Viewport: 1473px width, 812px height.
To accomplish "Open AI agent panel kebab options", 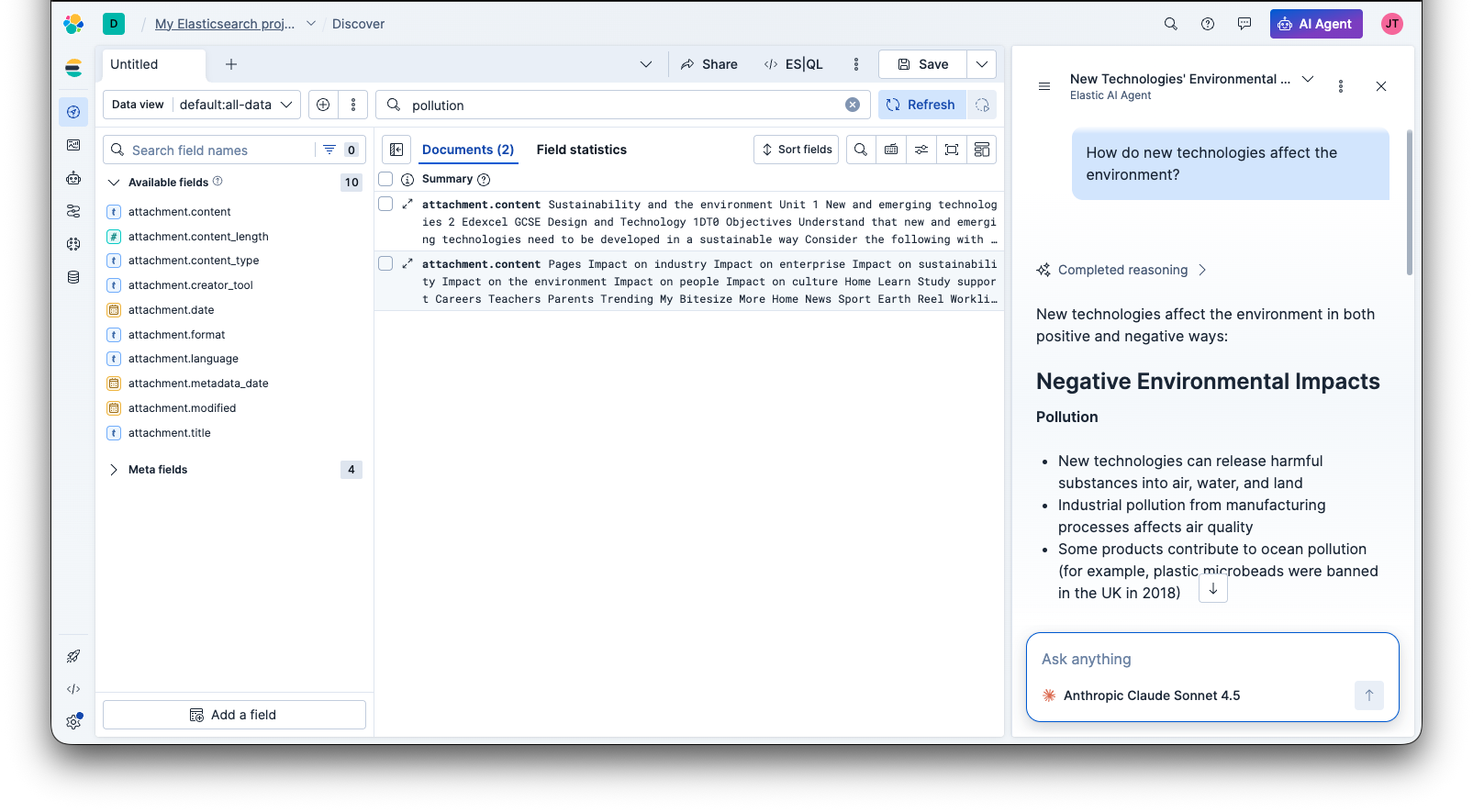I will [x=1341, y=86].
